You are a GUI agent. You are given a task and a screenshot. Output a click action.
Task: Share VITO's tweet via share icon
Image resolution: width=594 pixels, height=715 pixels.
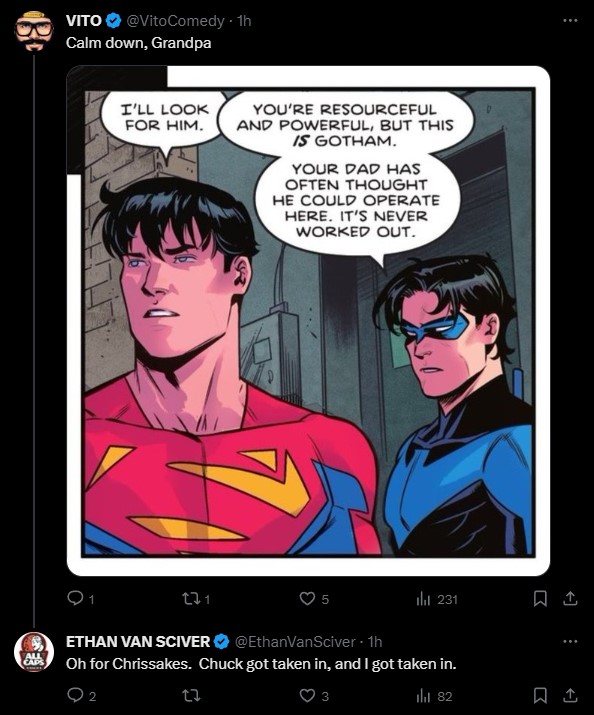click(x=570, y=598)
